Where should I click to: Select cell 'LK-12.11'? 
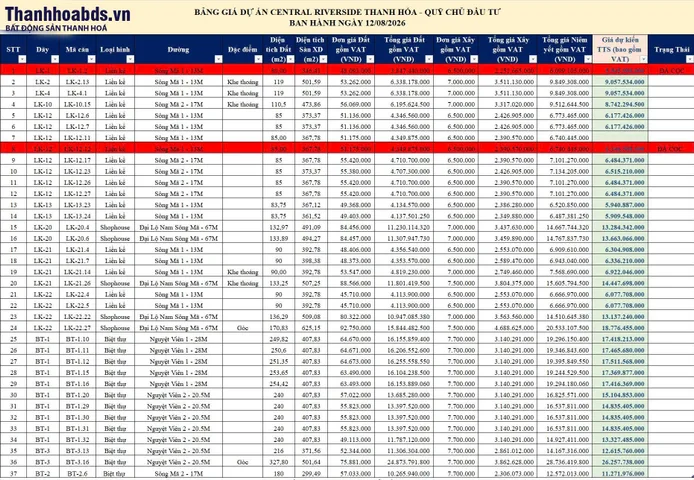[x=77, y=138]
